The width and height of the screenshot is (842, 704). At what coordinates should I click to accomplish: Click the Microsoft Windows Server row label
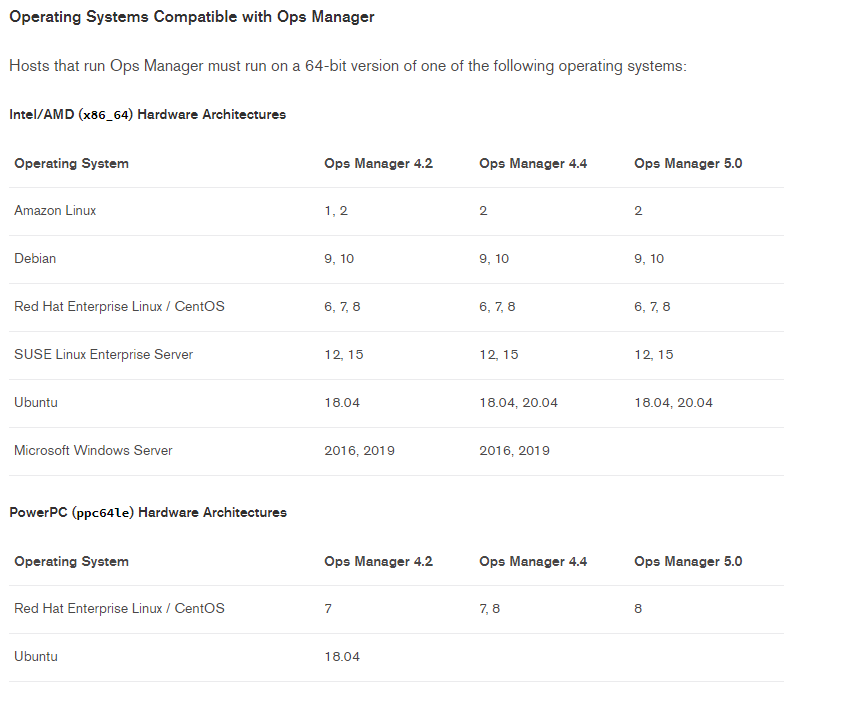tap(93, 451)
